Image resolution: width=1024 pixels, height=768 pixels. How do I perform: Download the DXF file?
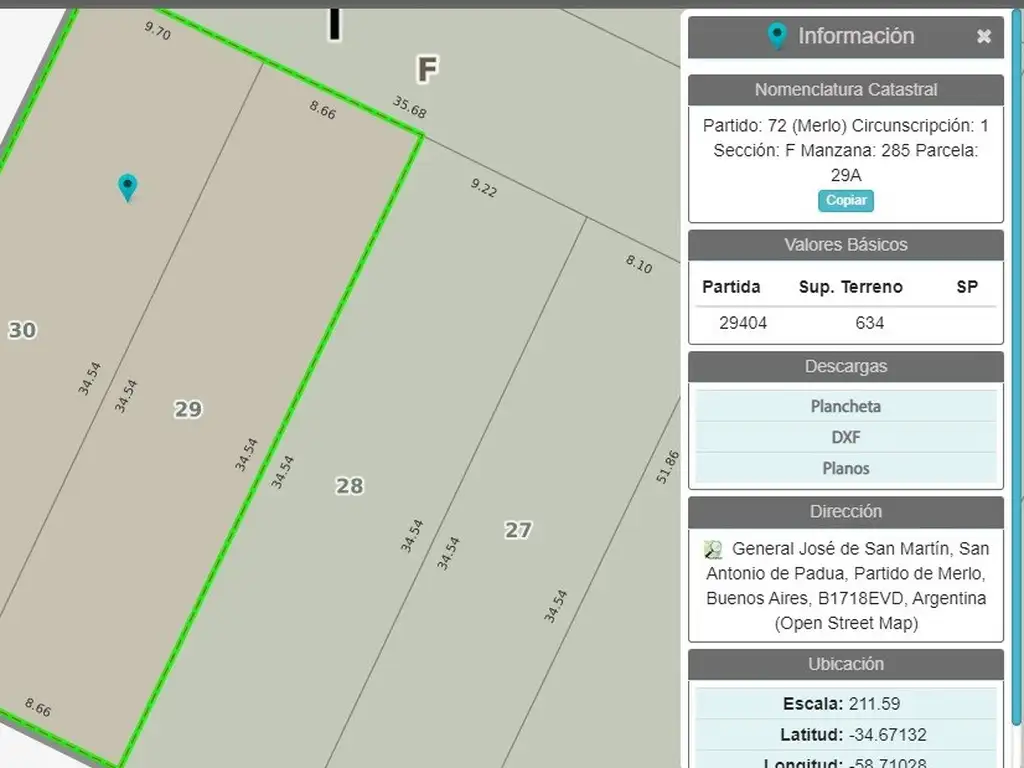[845, 437]
